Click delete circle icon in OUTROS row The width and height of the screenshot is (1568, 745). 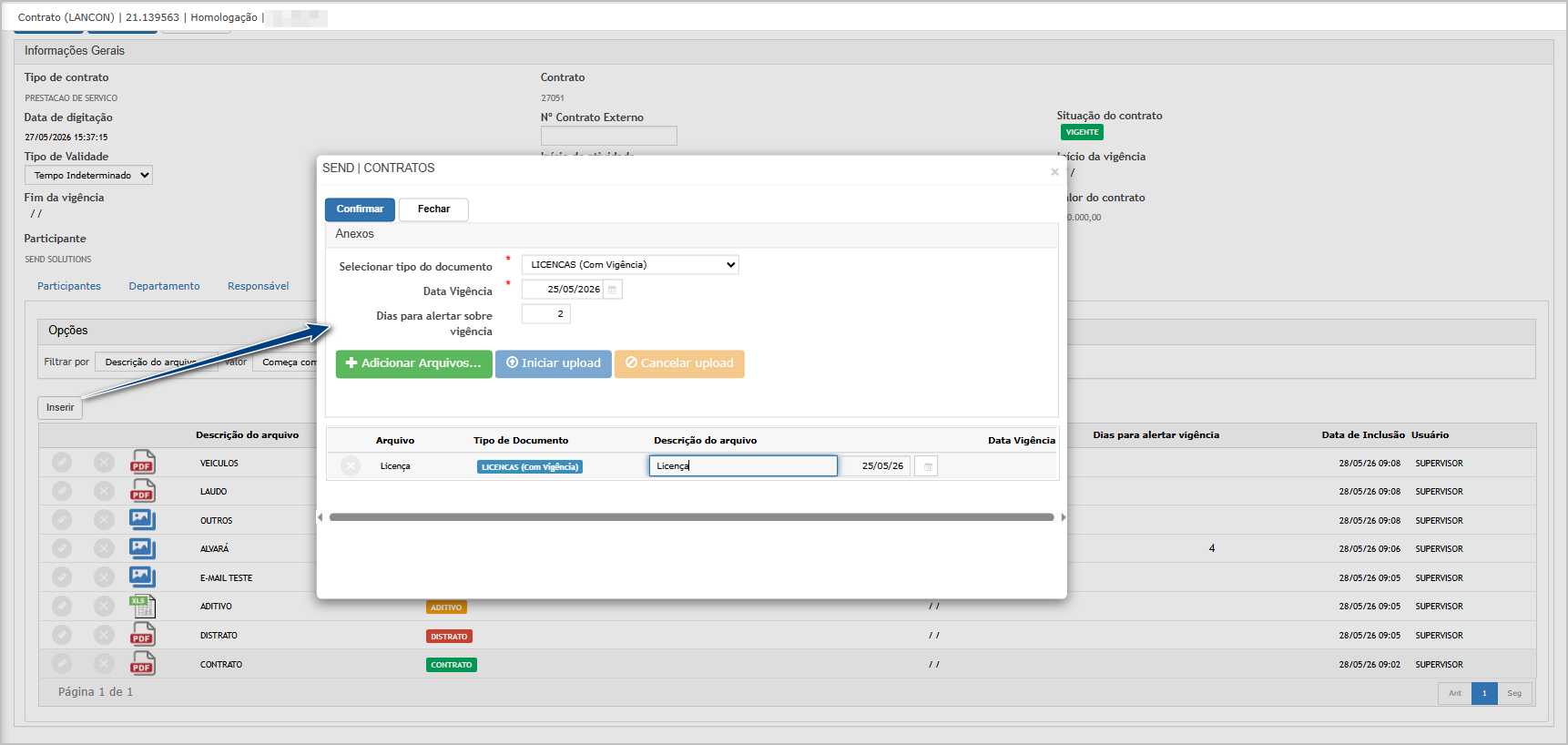(104, 520)
